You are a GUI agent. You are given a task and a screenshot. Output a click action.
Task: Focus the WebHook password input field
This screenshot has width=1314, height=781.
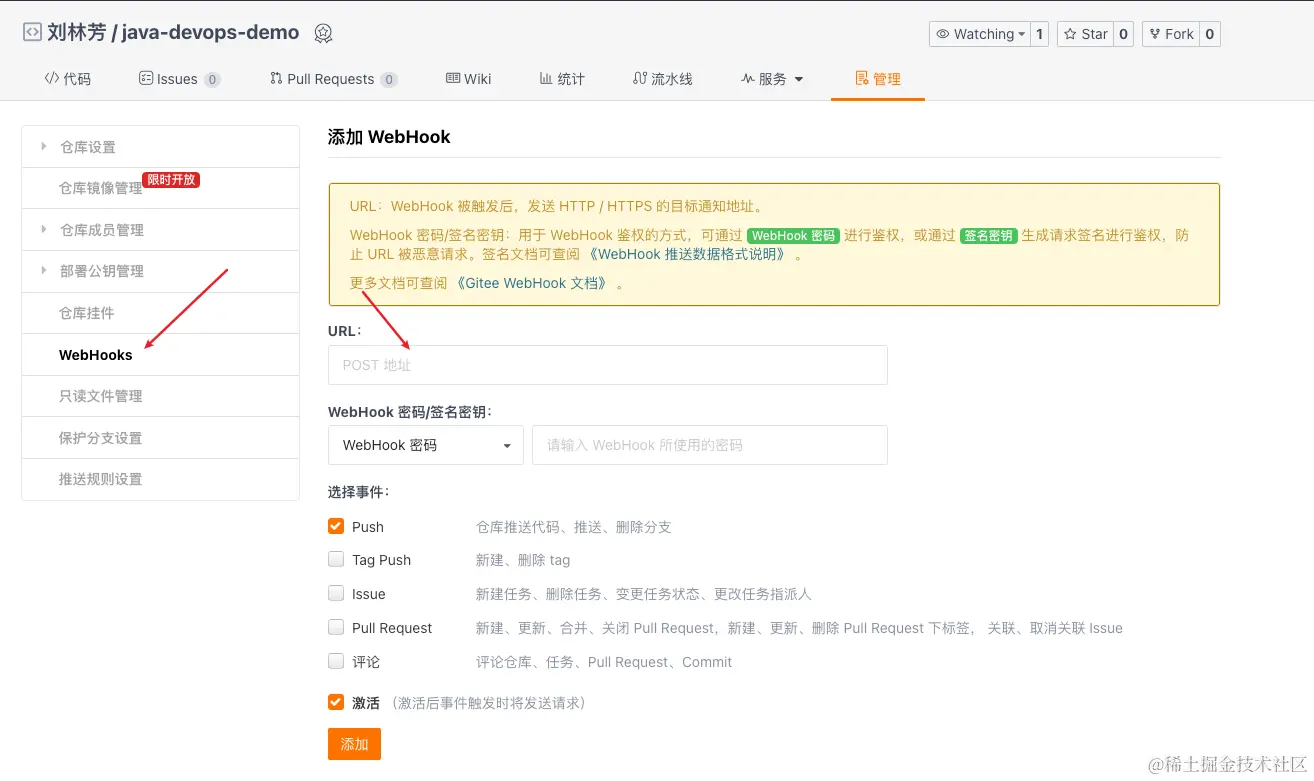click(710, 445)
